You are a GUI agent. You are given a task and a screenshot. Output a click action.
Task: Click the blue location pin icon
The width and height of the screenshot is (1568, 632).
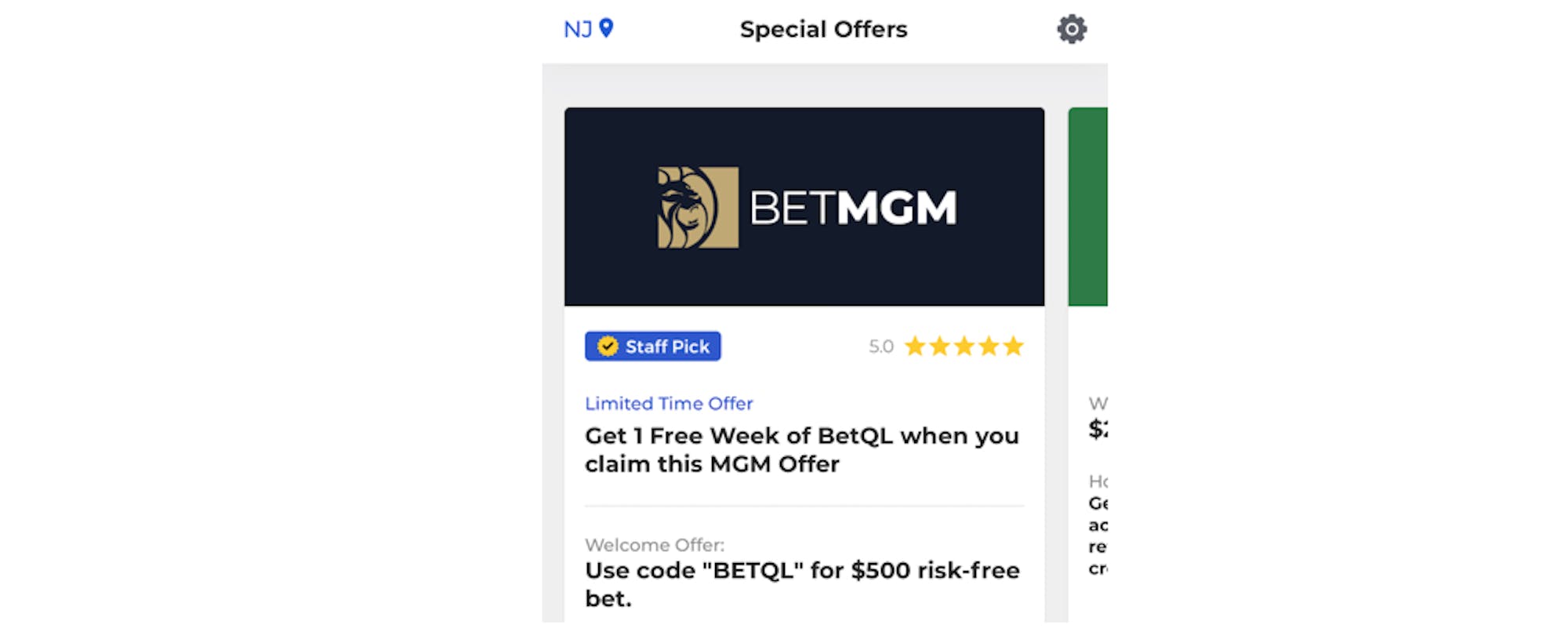pyautogui.click(x=606, y=28)
